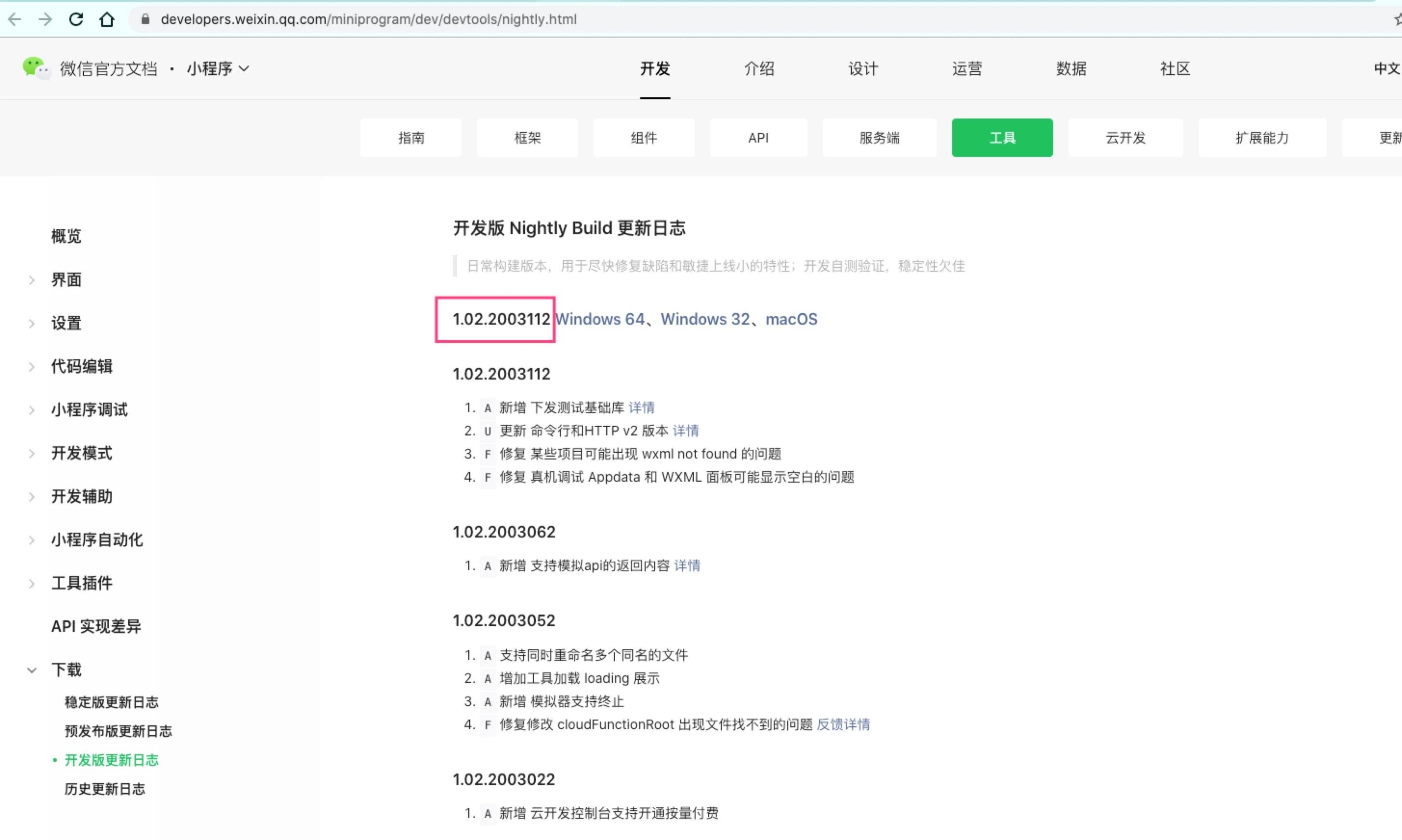Switch to the 介绍 top navigation tab

tap(758, 68)
